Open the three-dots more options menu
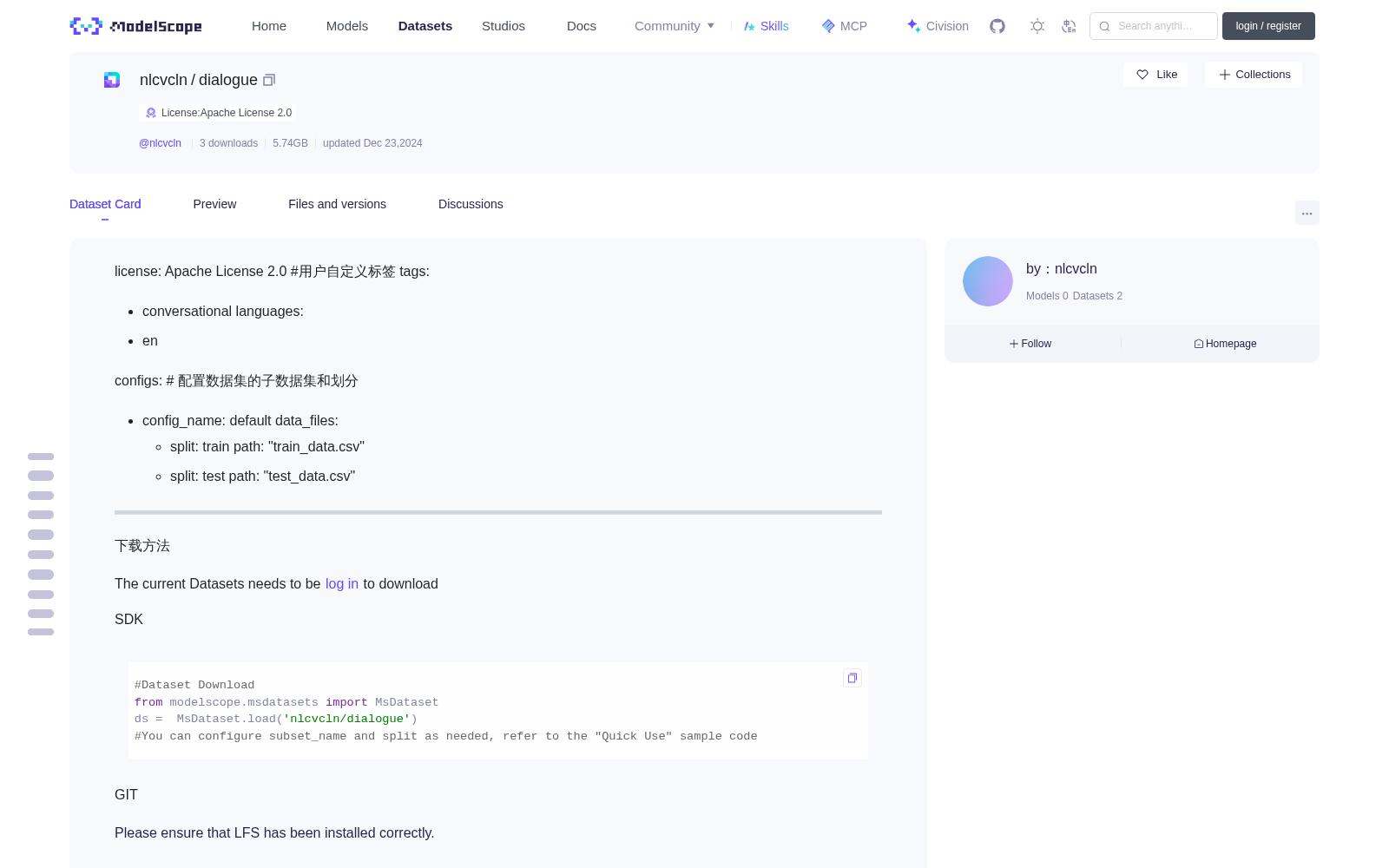Screen dimensions: 1389x868 point(1307,213)
